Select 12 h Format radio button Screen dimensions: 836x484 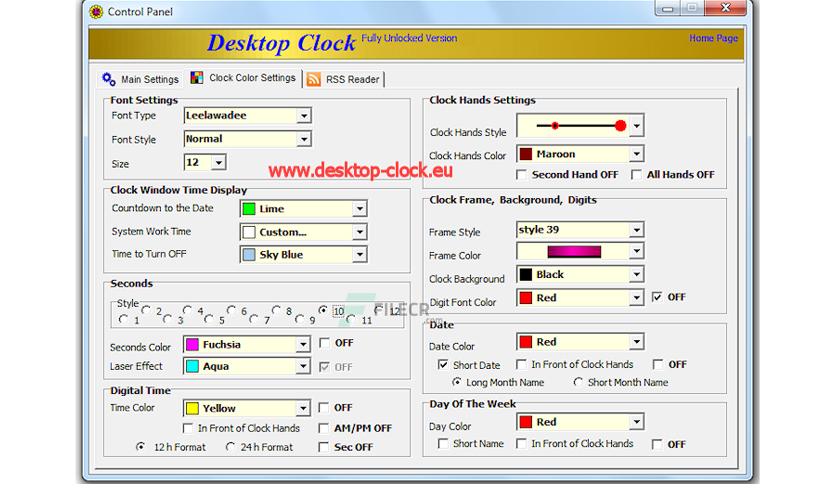pyautogui.click(x=140, y=447)
